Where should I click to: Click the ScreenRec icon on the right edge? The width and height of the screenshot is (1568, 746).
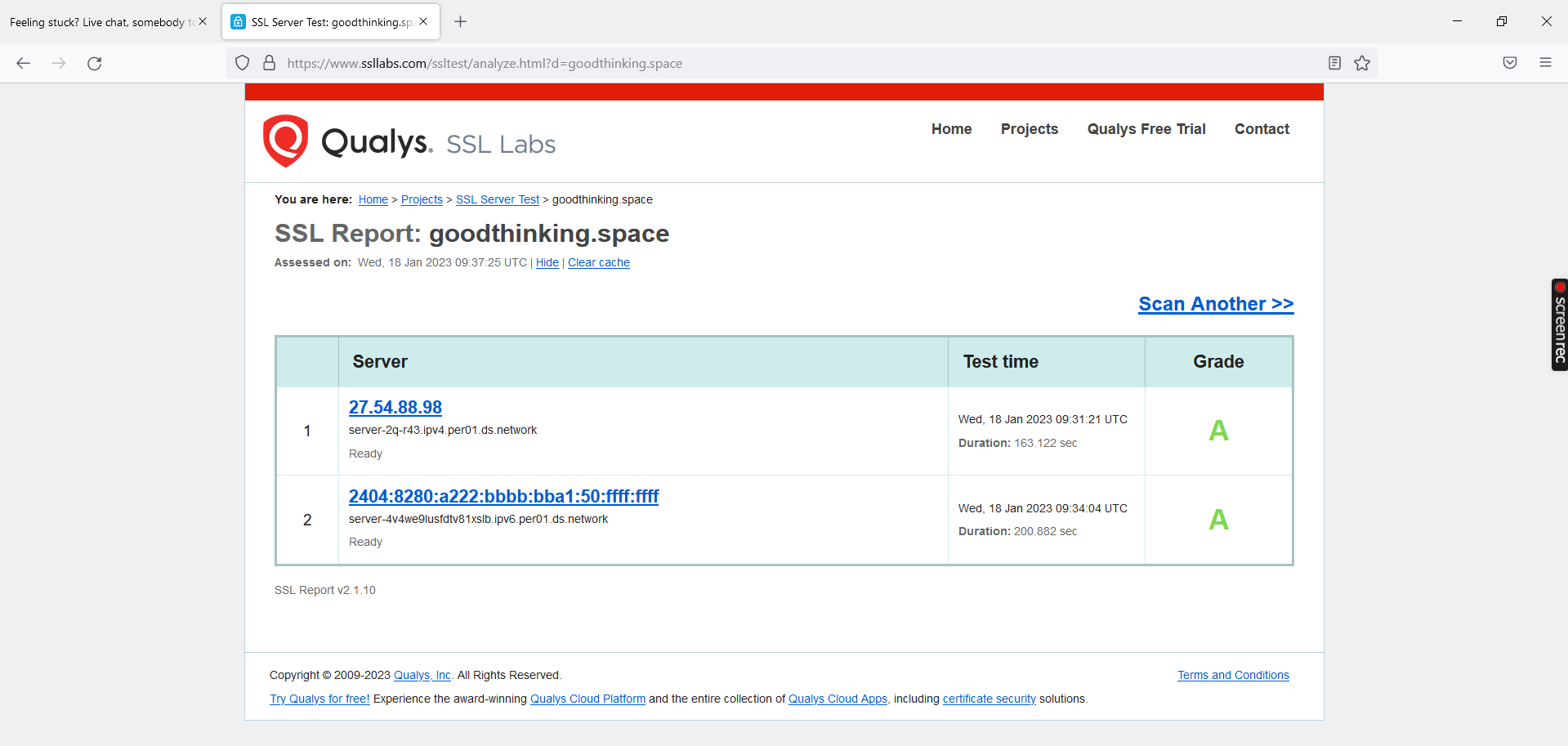[1559, 324]
